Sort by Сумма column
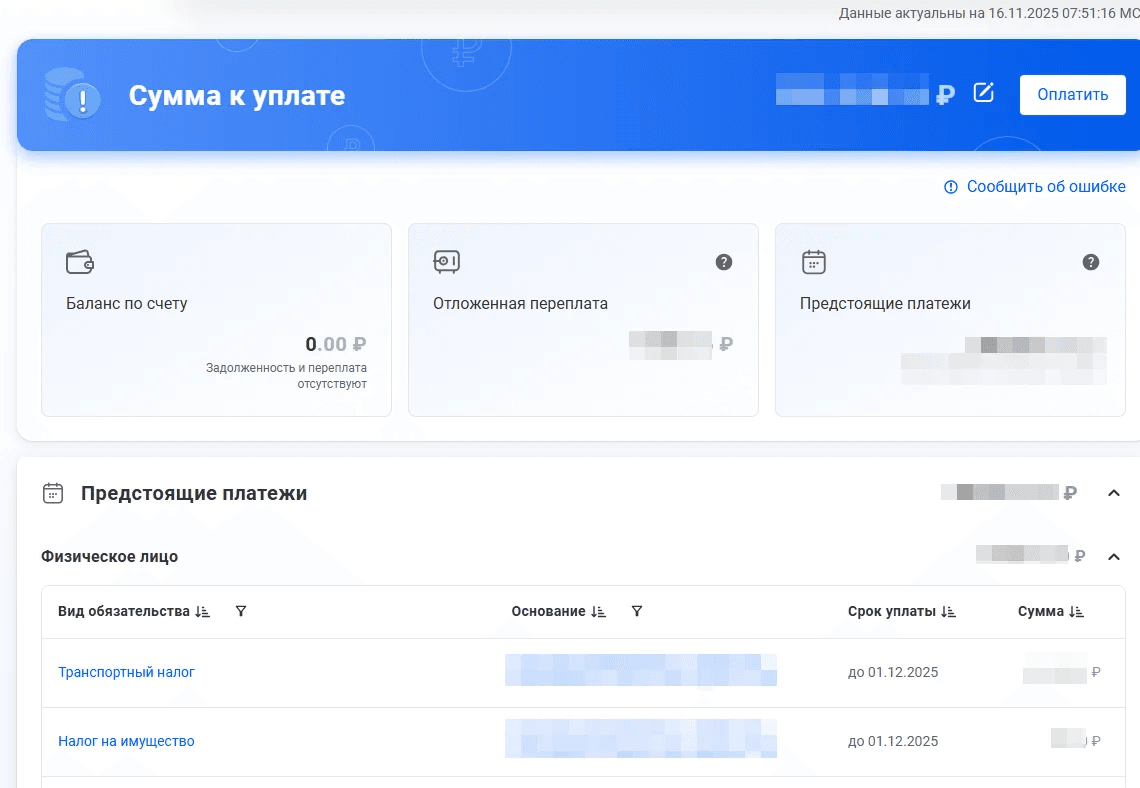This screenshot has width=1140, height=788. [x=1076, y=612]
